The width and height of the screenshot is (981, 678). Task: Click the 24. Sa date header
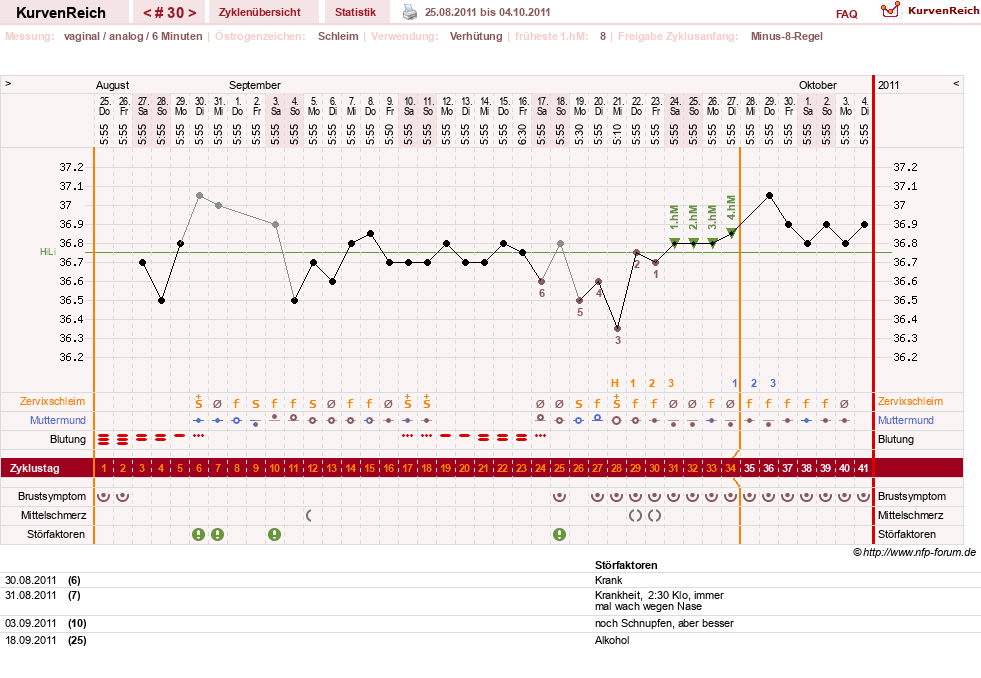[674, 106]
